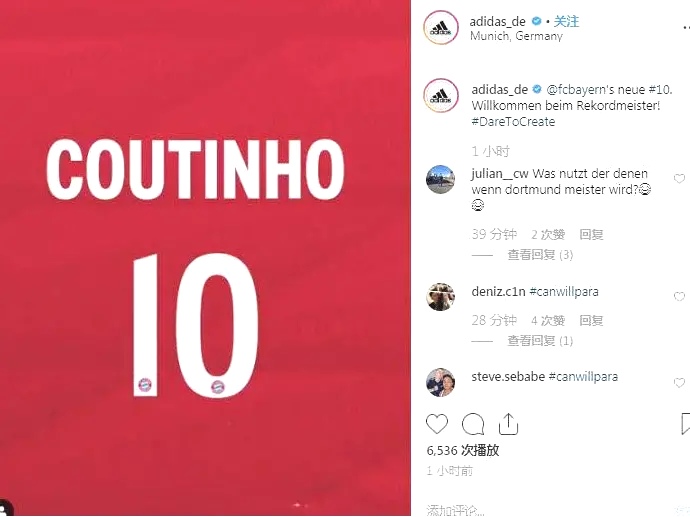Open the post options menu dots

686,27
